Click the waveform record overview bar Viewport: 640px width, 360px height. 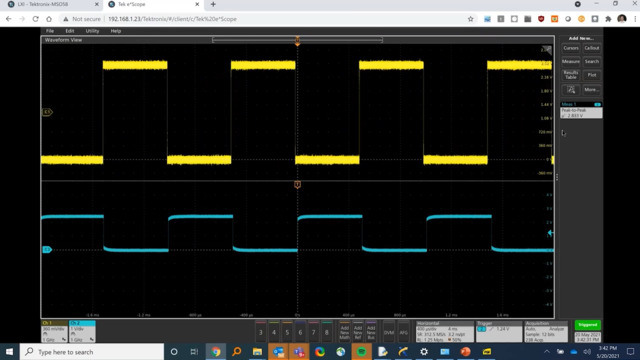298,40
